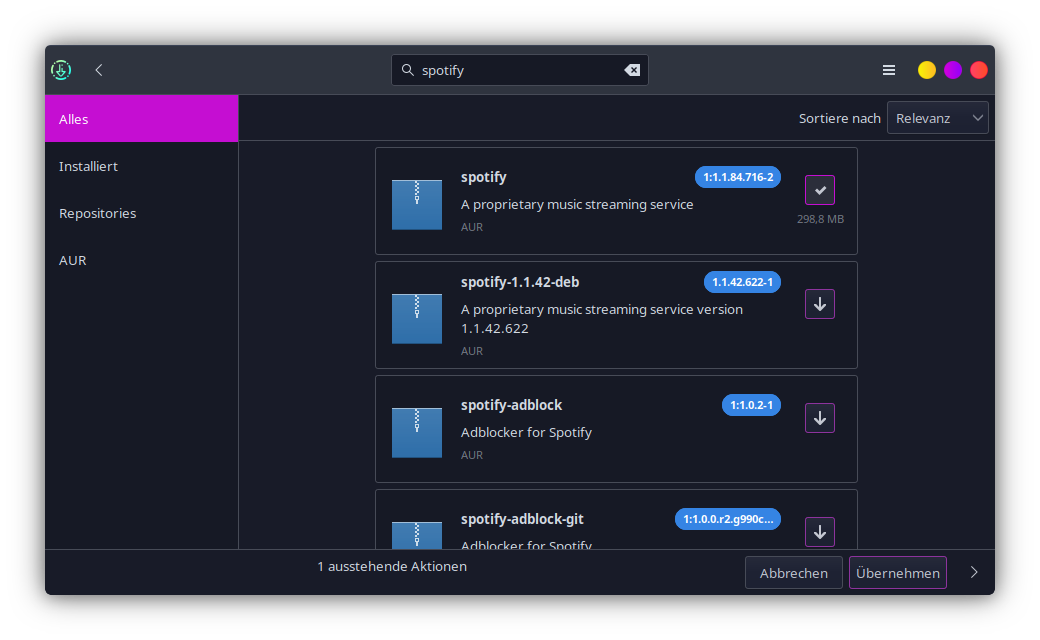Screen dimensions: 1040x640
Task: Click the purple maximize window button
Action: 952,70
